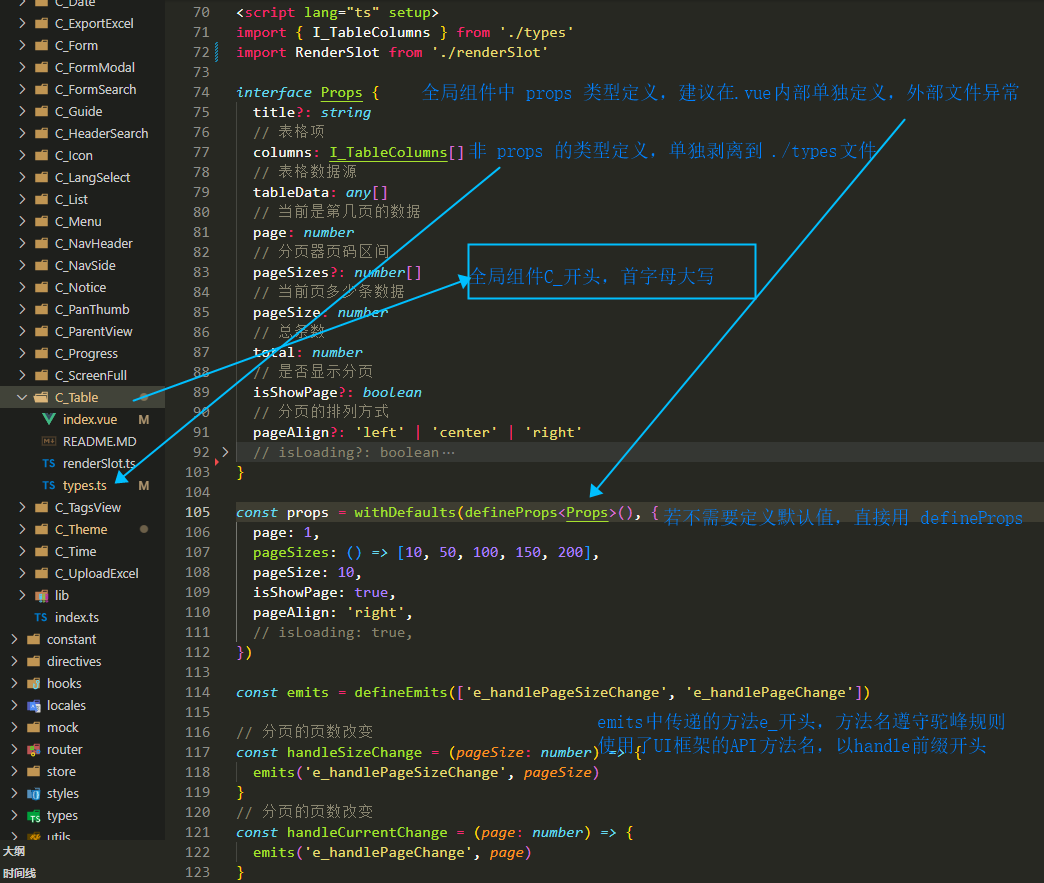Click the C_Menu folder icon

(x=41, y=221)
